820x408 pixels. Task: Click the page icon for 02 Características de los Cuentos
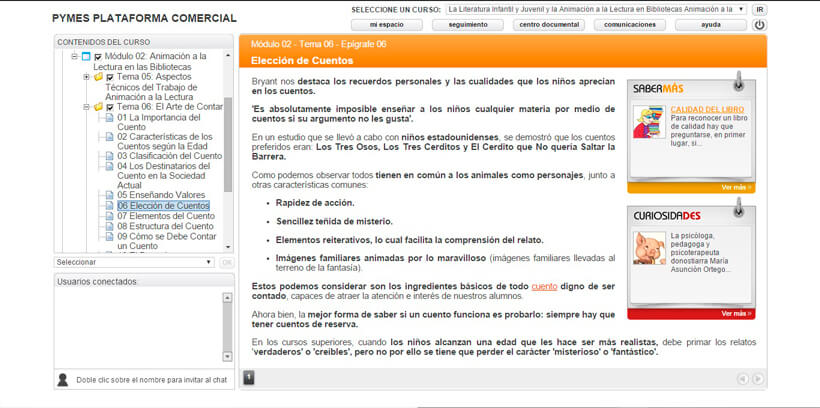(x=109, y=137)
